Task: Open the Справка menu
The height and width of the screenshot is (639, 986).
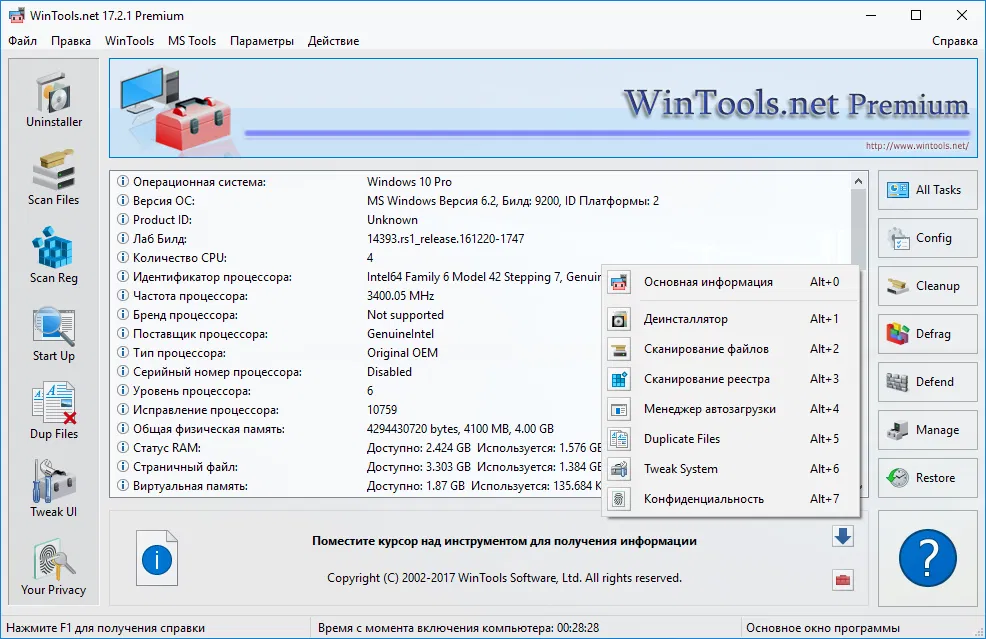Action: tap(955, 41)
